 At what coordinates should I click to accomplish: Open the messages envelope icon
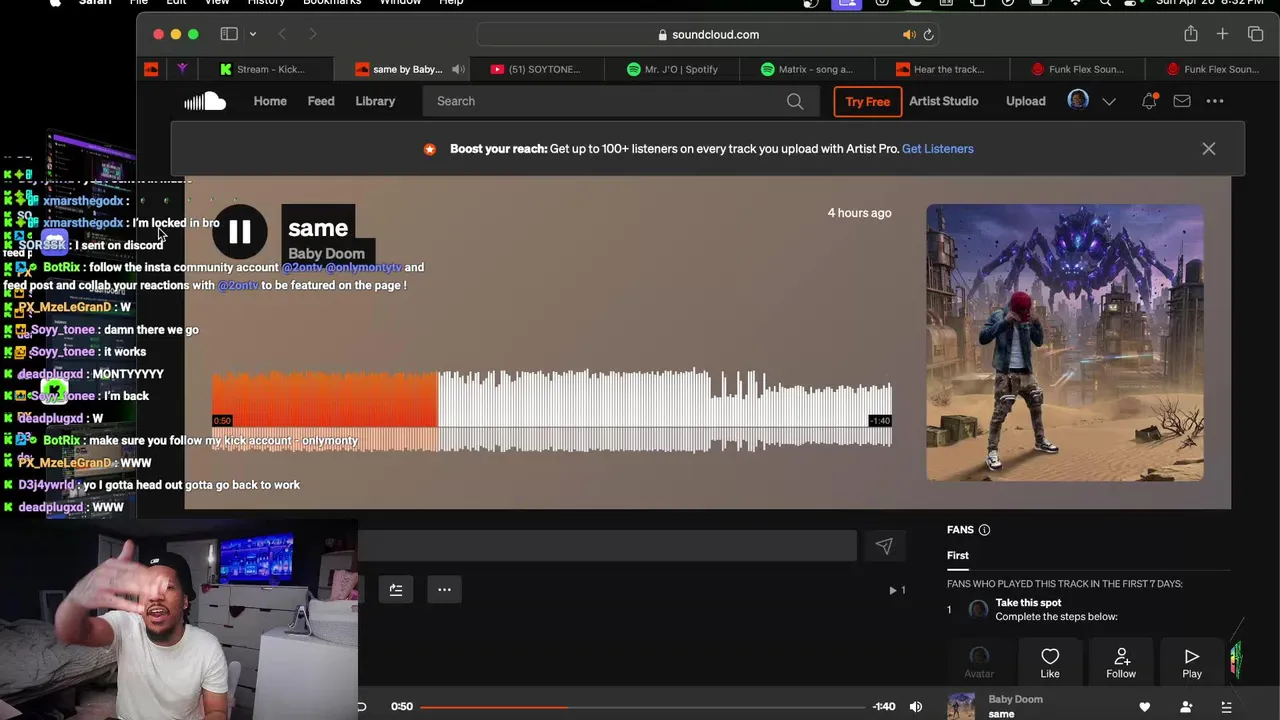(1182, 101)
